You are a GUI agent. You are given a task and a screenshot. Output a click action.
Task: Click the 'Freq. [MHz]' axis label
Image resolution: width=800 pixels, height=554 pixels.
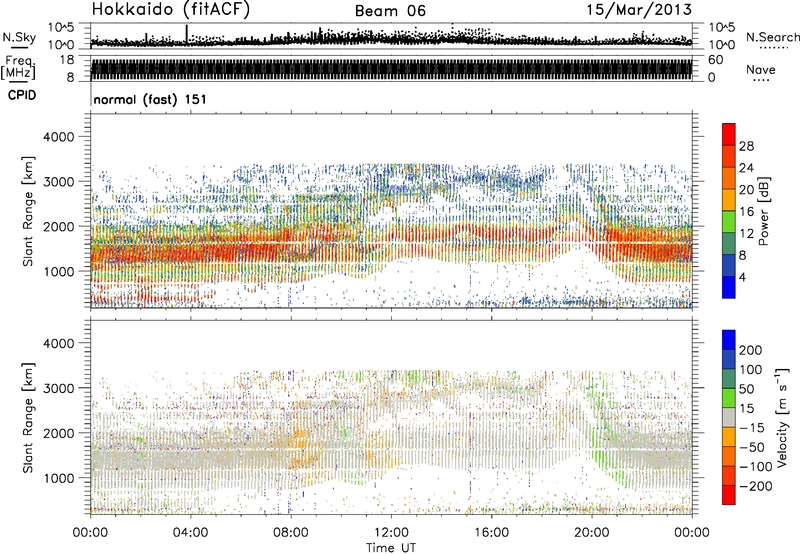pos(18,67)
